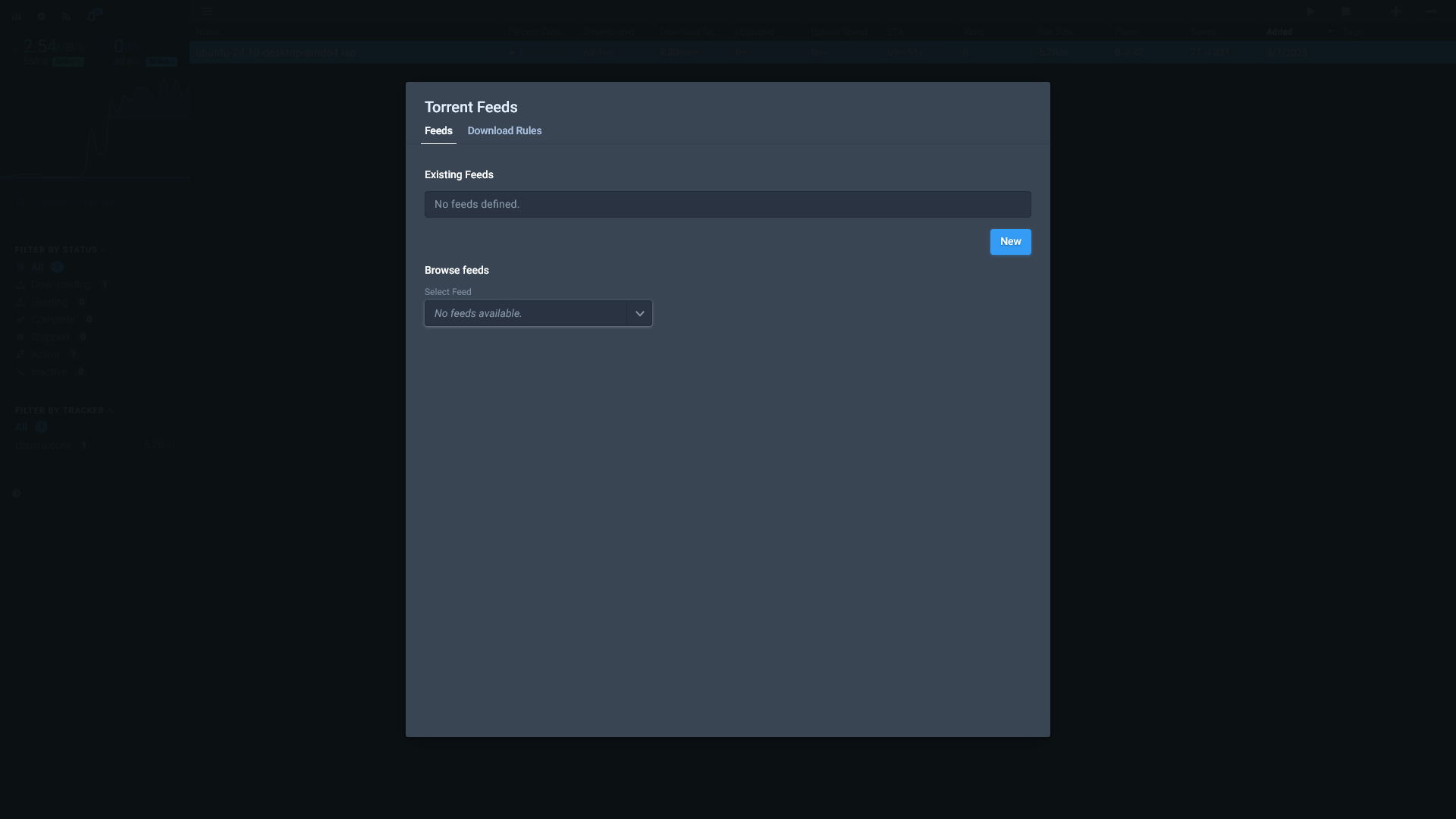This screenshot has height=819, width=1456.
Task: Sort by the Added column header
Action: click(1279, 32)
